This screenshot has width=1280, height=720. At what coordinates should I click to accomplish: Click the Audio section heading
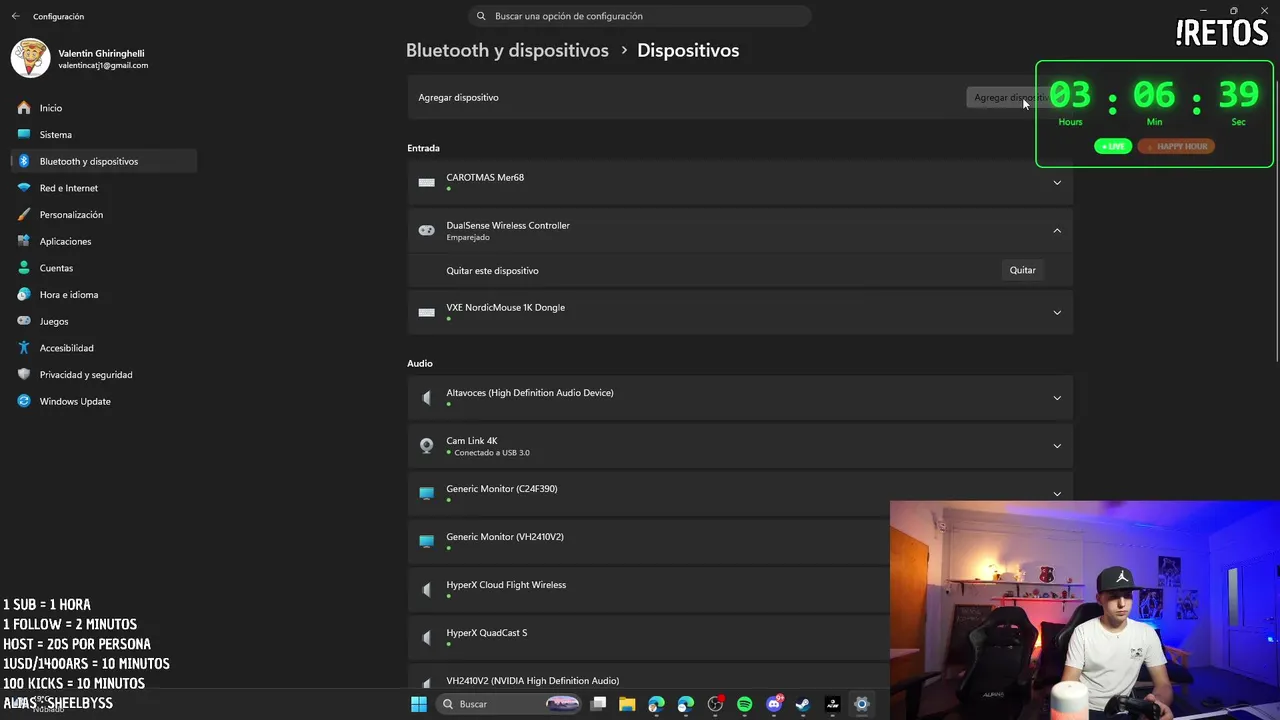point(420,363)
